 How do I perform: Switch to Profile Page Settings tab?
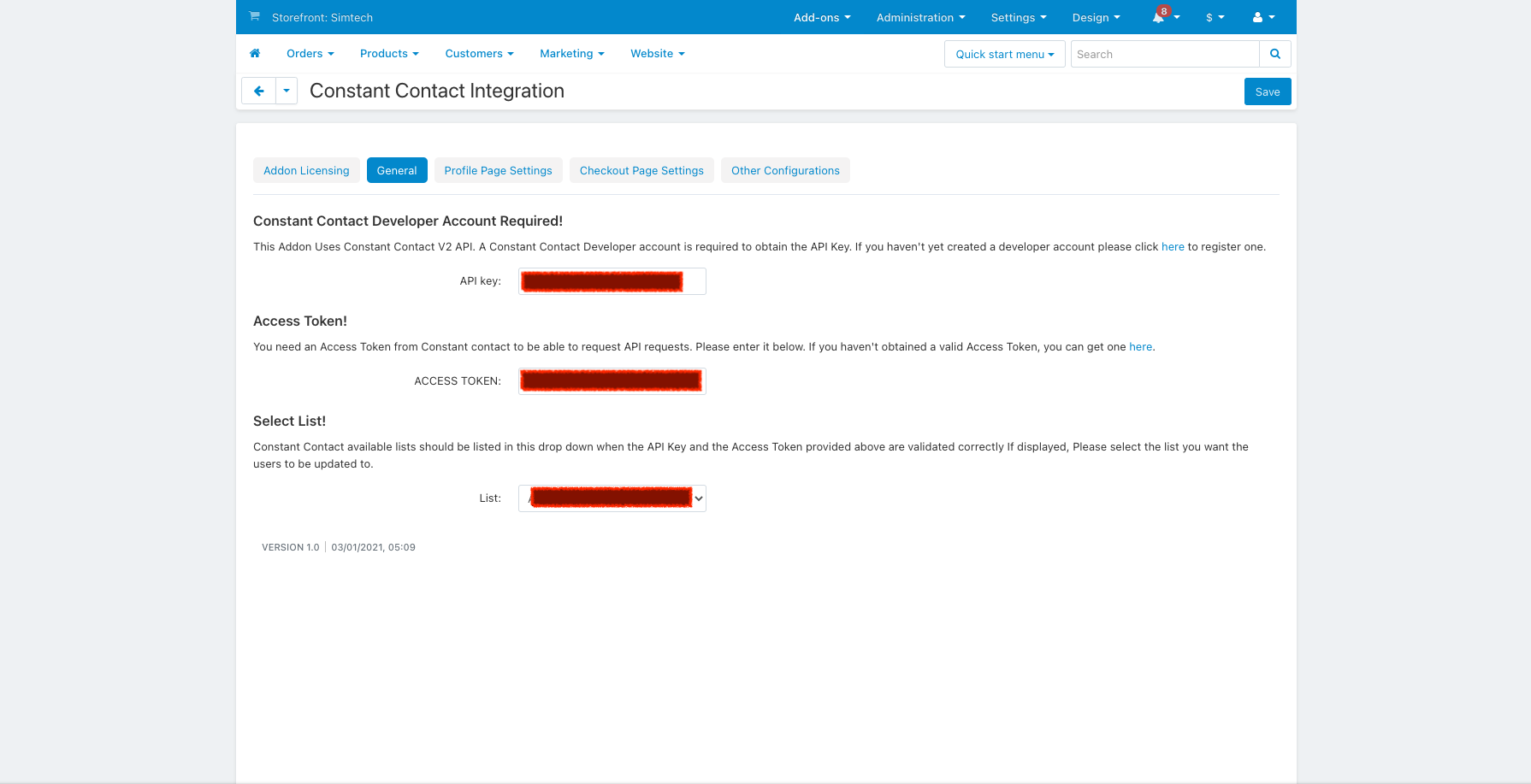498,170
